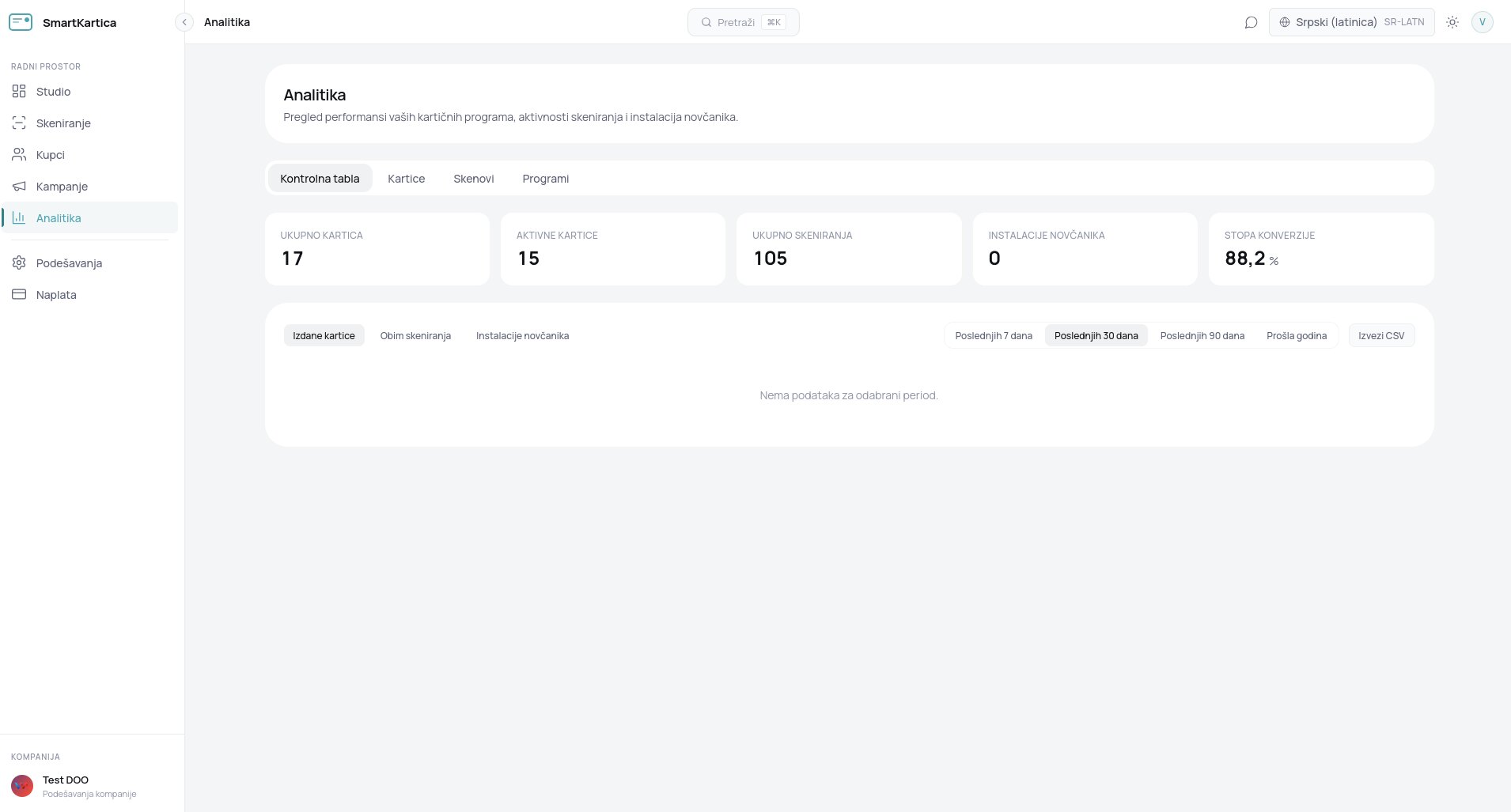Click the Ukupno kartica value 17
The image size is (1511, 812).
point(293,259)
